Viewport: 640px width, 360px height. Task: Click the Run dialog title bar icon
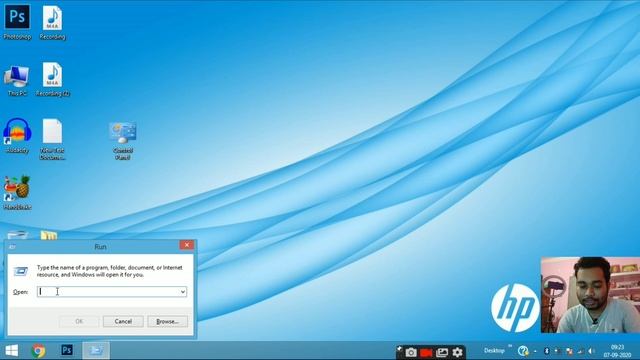click(12, 247)
